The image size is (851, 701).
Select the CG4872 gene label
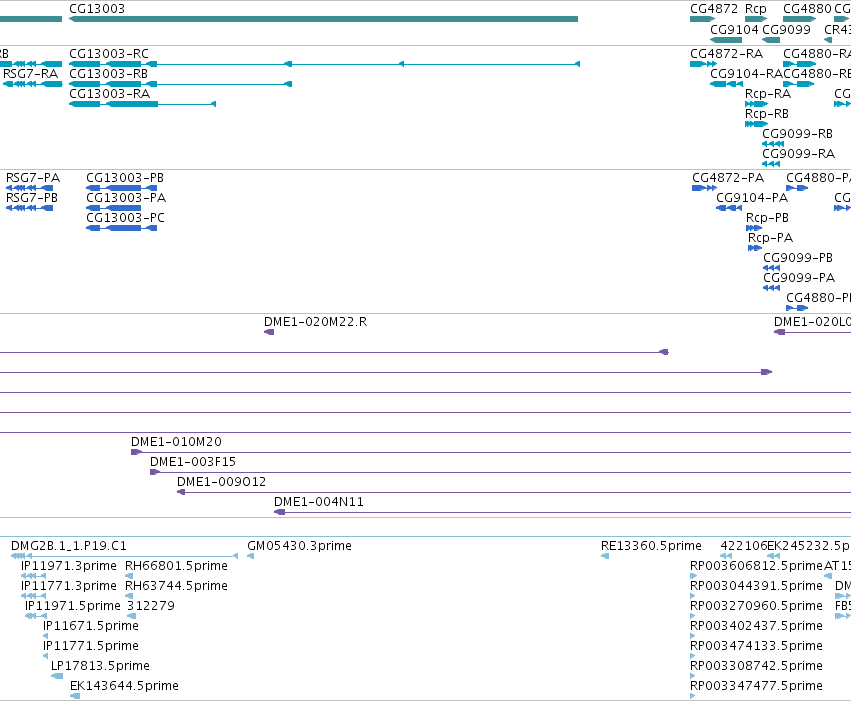click(x=714, y=9)
